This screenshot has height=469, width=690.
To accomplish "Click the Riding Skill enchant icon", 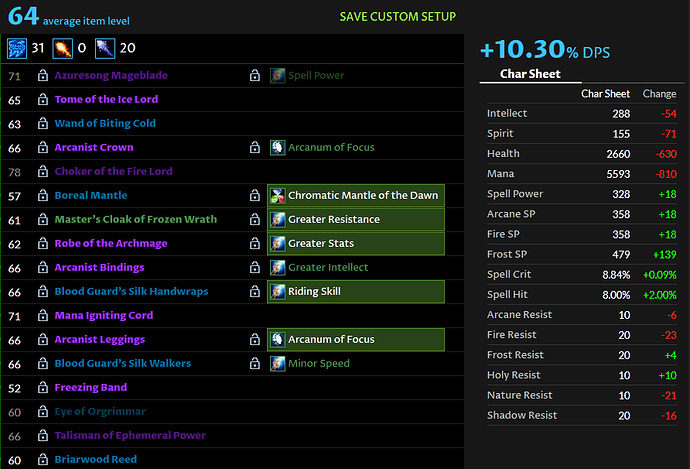I will pos(277,292).
